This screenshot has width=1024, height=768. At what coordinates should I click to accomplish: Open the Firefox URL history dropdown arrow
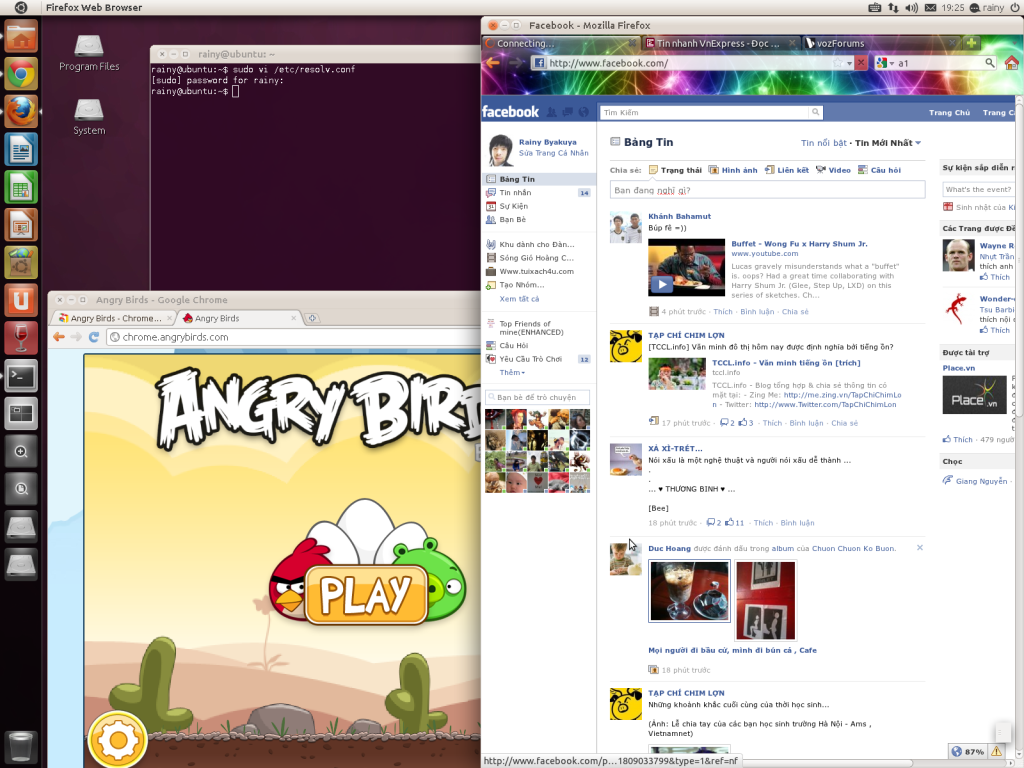coord(849,63)
